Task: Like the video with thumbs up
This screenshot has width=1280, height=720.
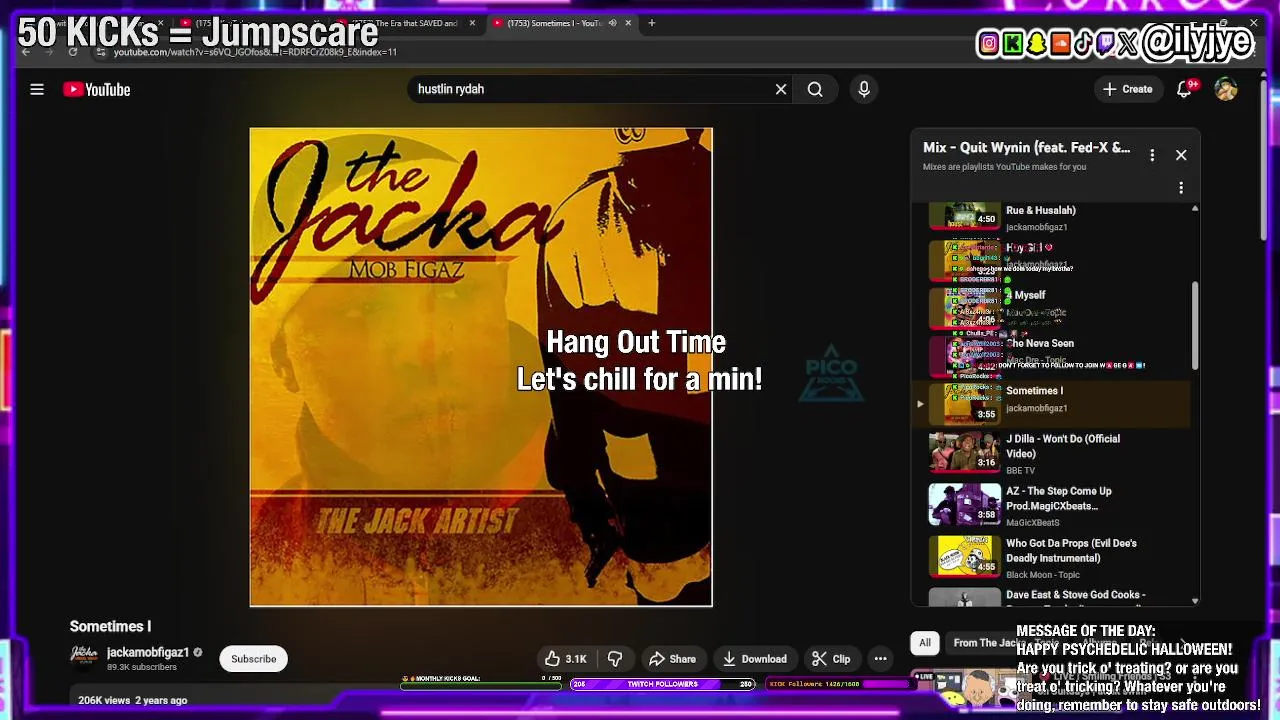Action: [x=565, y=659]
